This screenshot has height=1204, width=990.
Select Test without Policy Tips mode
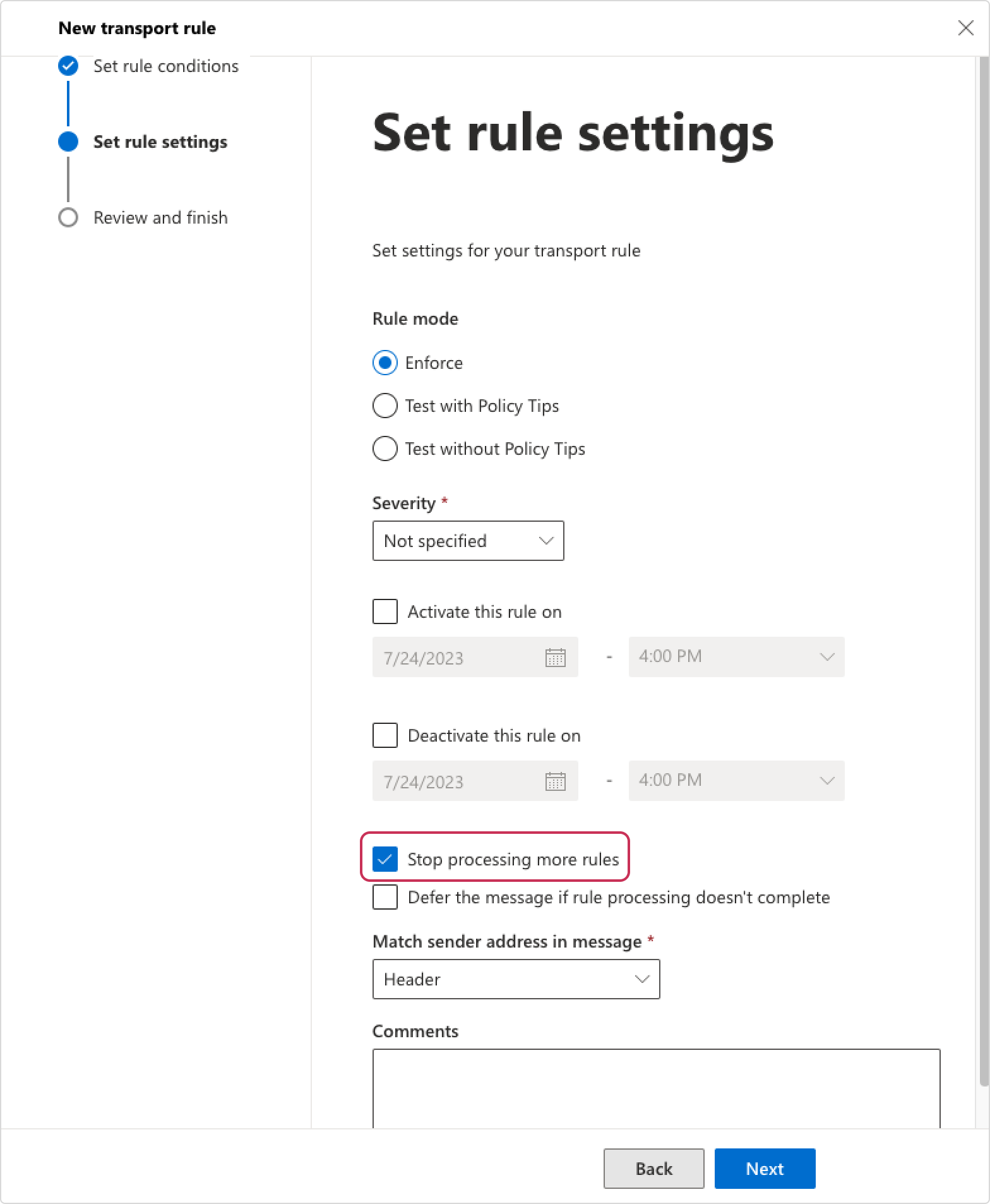385,448
